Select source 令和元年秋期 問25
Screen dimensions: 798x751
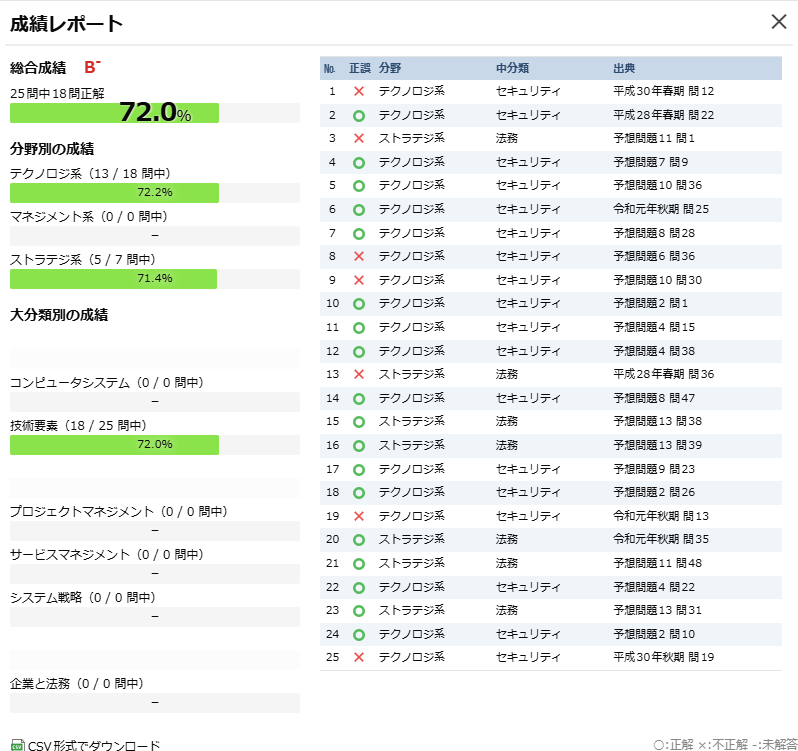tap(661, 209)
